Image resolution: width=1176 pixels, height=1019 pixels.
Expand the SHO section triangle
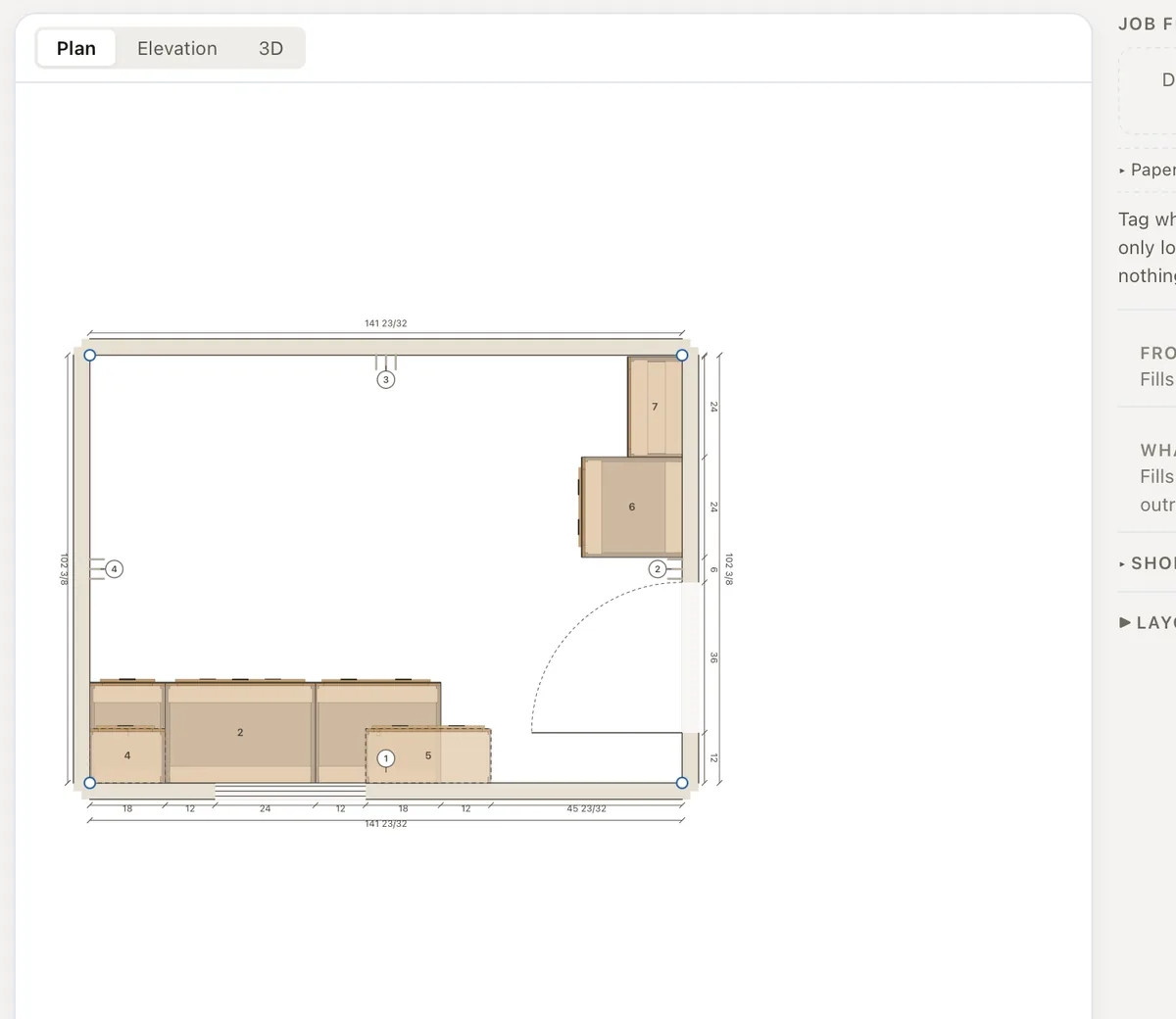click(x=1122, y=564)
